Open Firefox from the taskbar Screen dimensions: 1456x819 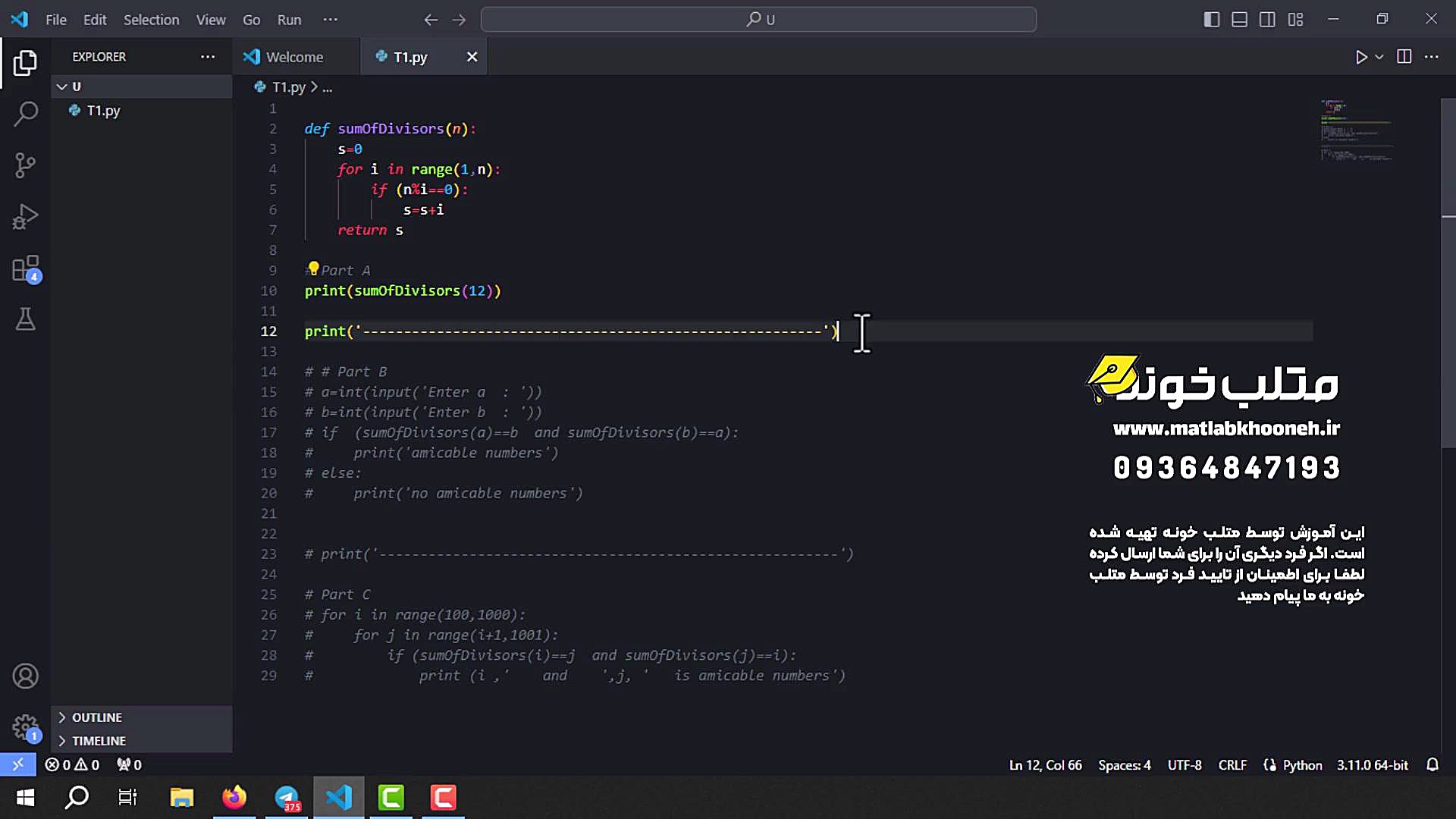[x=234, y=798]
